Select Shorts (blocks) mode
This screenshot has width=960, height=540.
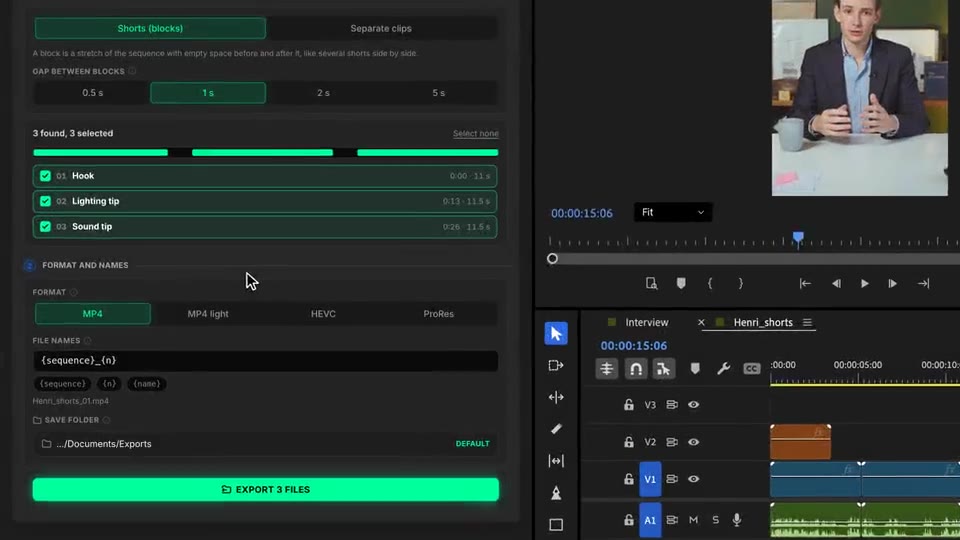coord(150,28)
